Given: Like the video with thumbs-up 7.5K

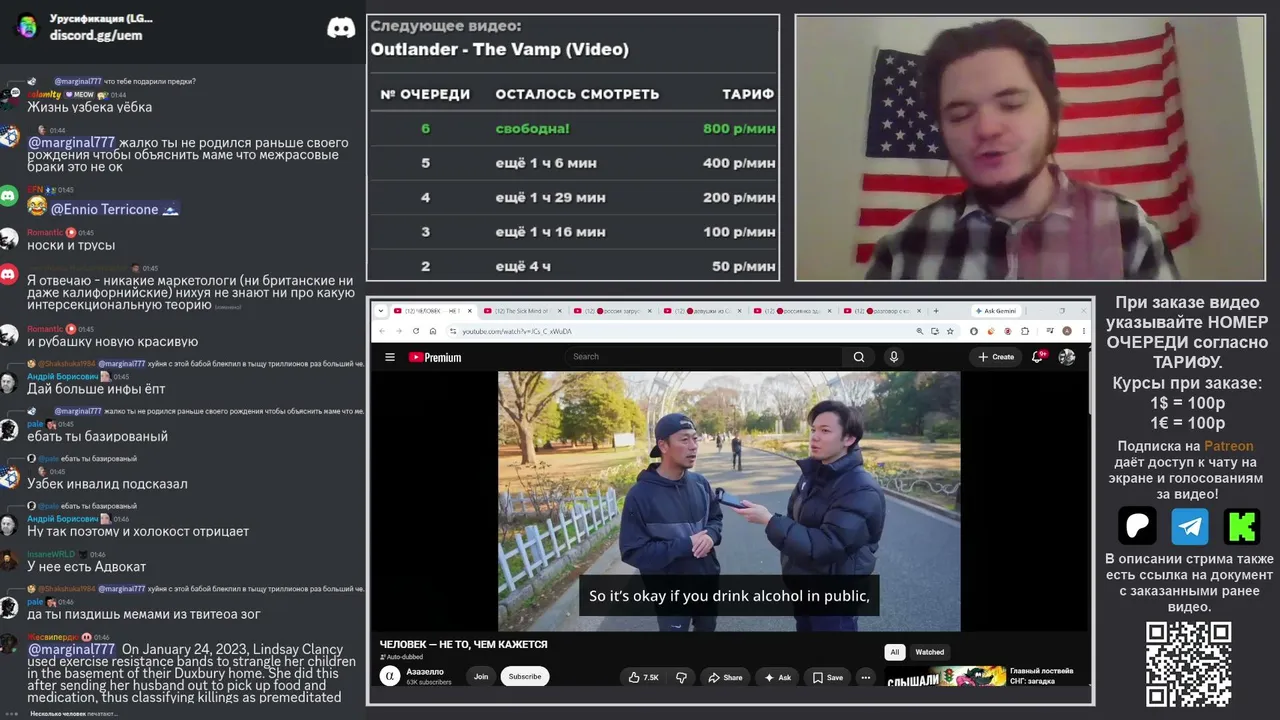Looking at the screenshot, I should click(643, 677).
